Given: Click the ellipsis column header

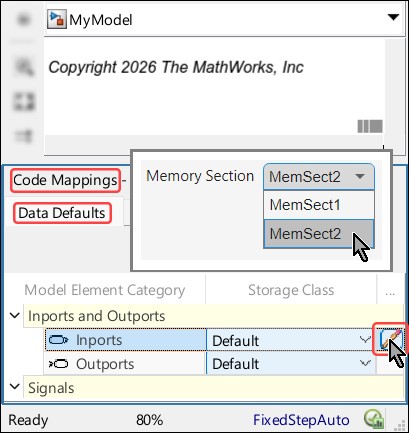Looking at the screenshot, I should coord(390,292).
